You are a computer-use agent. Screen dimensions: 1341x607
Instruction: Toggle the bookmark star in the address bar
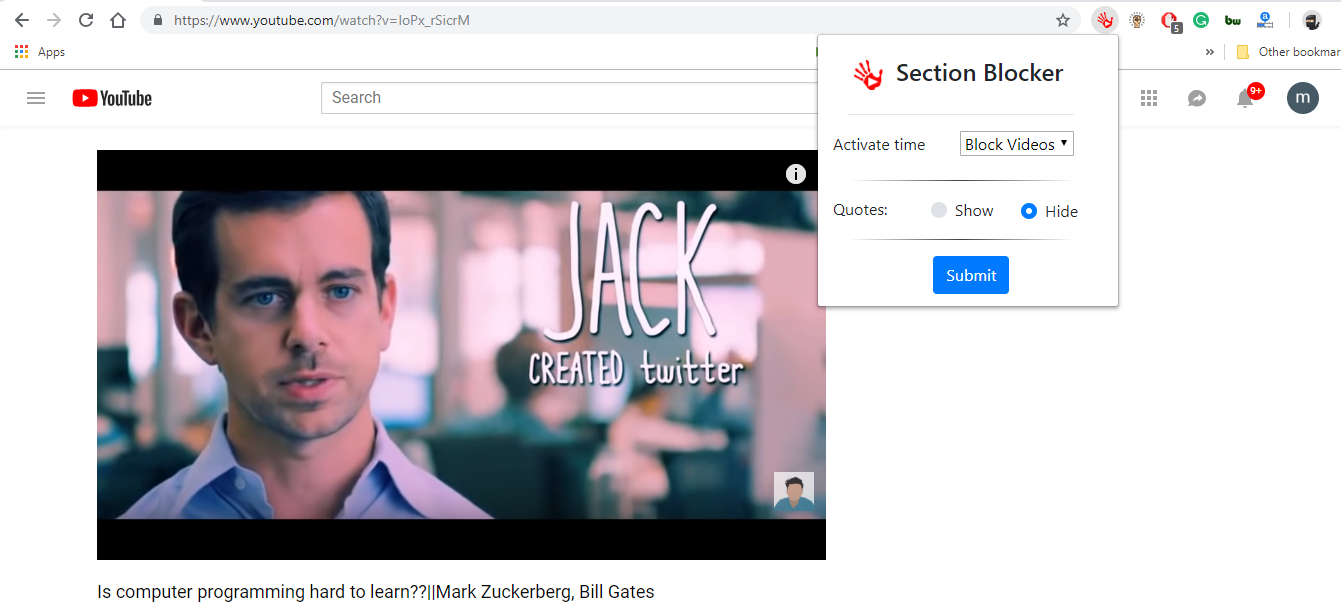[x=1062, y=19]
